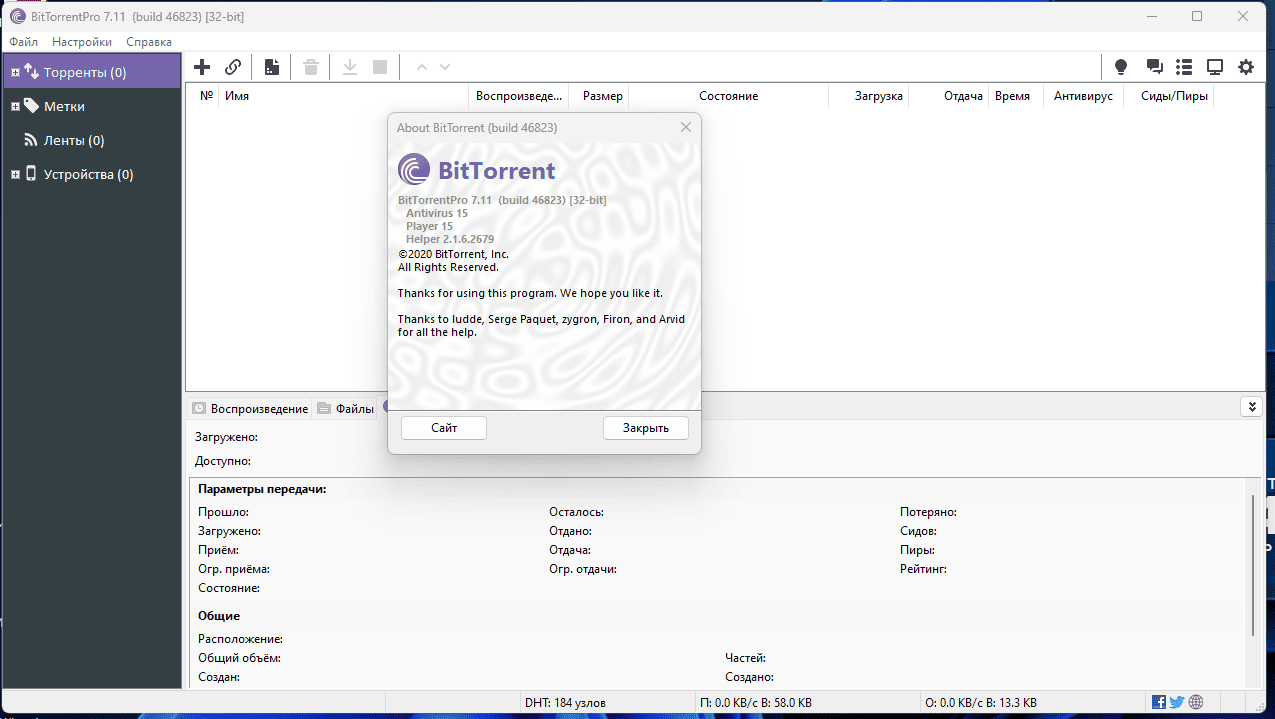Click the download speed П: 0.0 KB/с status

point(756,703)
